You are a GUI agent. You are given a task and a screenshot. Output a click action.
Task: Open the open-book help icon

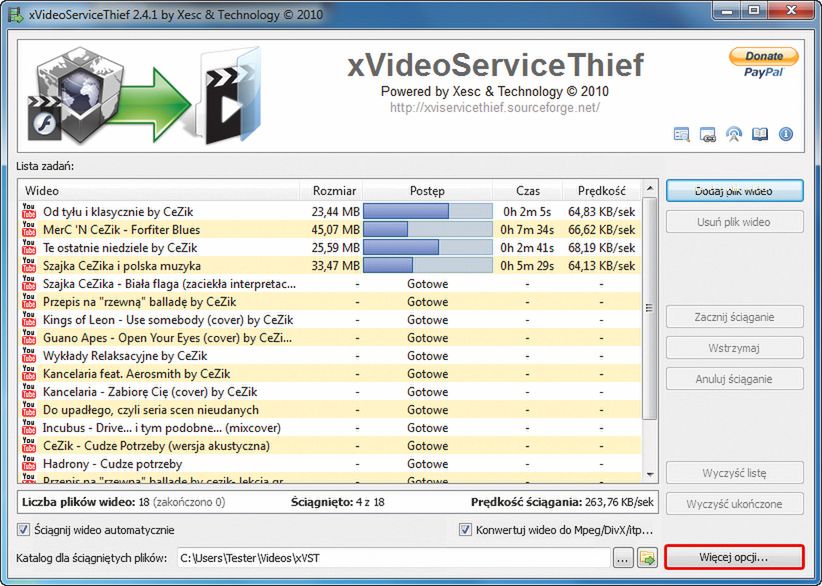(760, 134)
